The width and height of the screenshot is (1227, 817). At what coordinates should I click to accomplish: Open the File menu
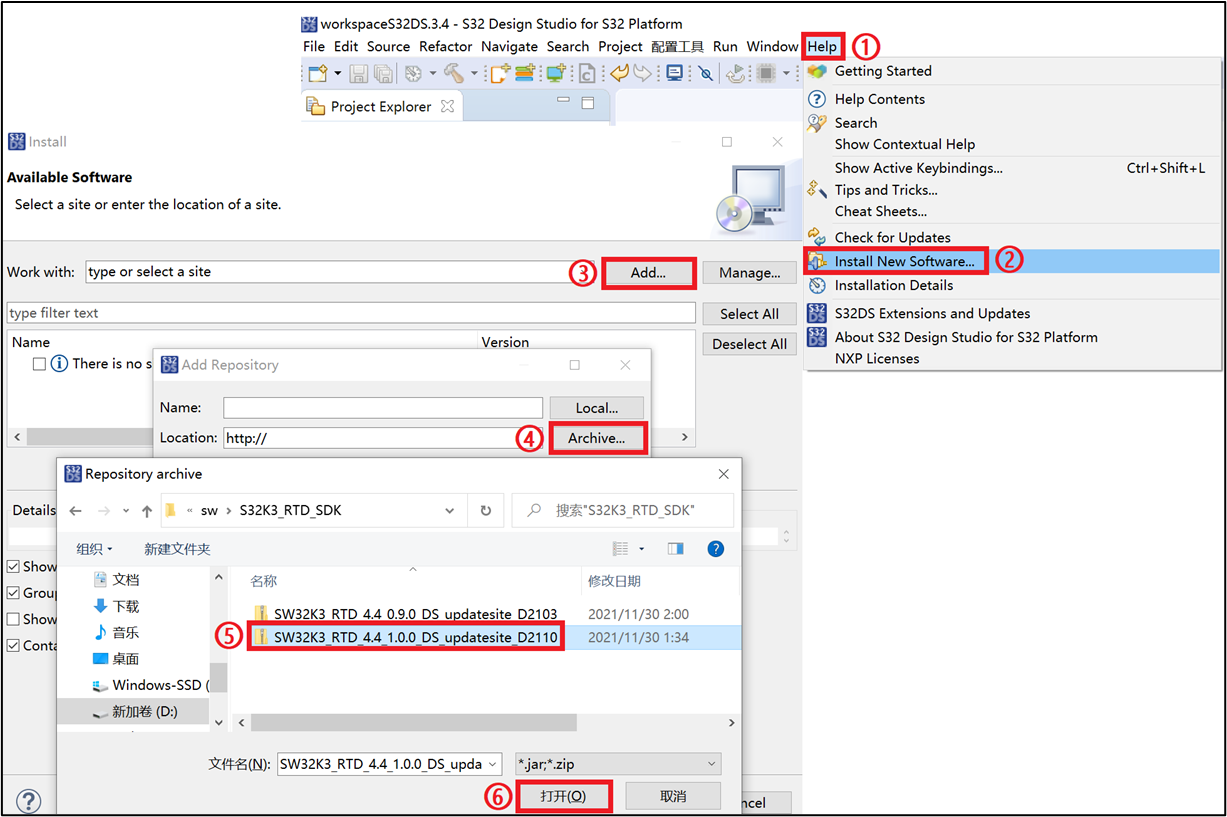pos(314,46)
